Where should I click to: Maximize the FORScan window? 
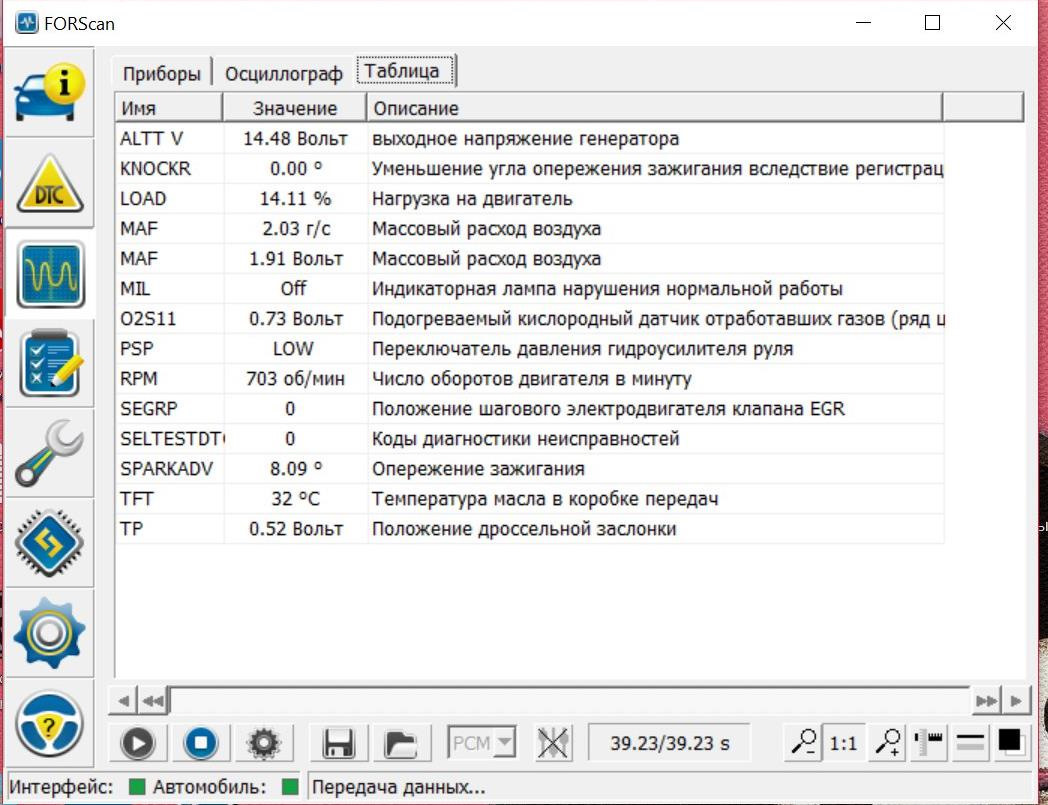(x=932, y=23)
